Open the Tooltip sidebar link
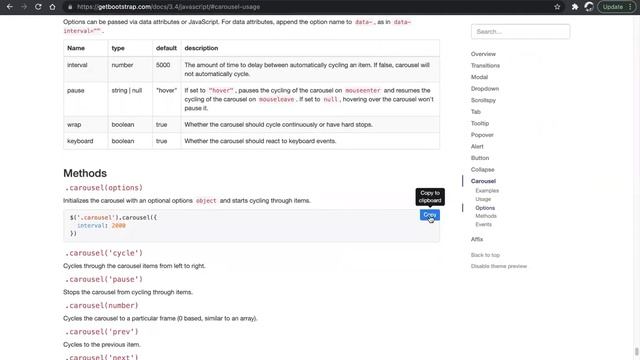Viewport: 640px width, 360px height. point(480,123)
